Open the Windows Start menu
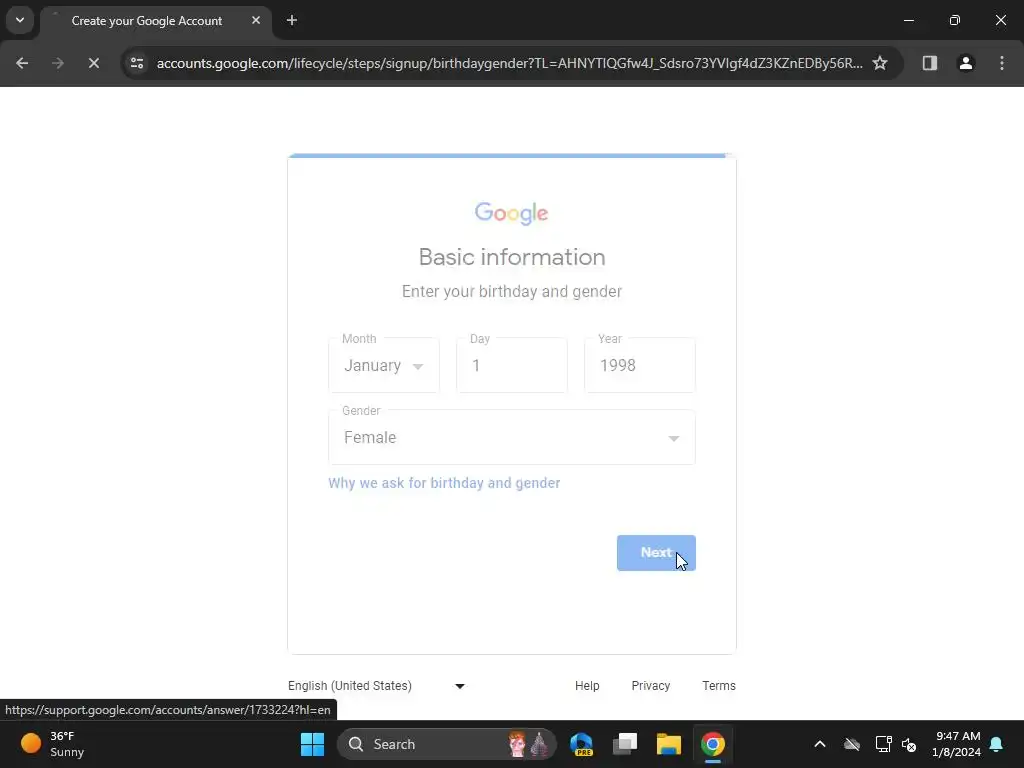Image resolution: width=1024 pixels, height=768 pixels. [x=312, y=744]
